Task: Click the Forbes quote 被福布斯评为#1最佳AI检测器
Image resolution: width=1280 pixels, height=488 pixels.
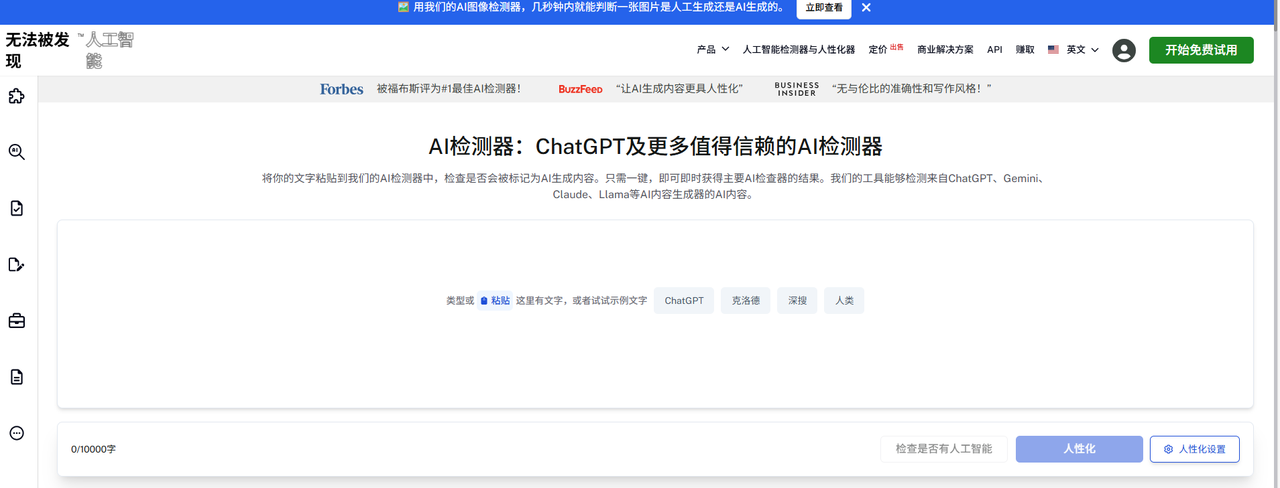Action: (449, 89)
